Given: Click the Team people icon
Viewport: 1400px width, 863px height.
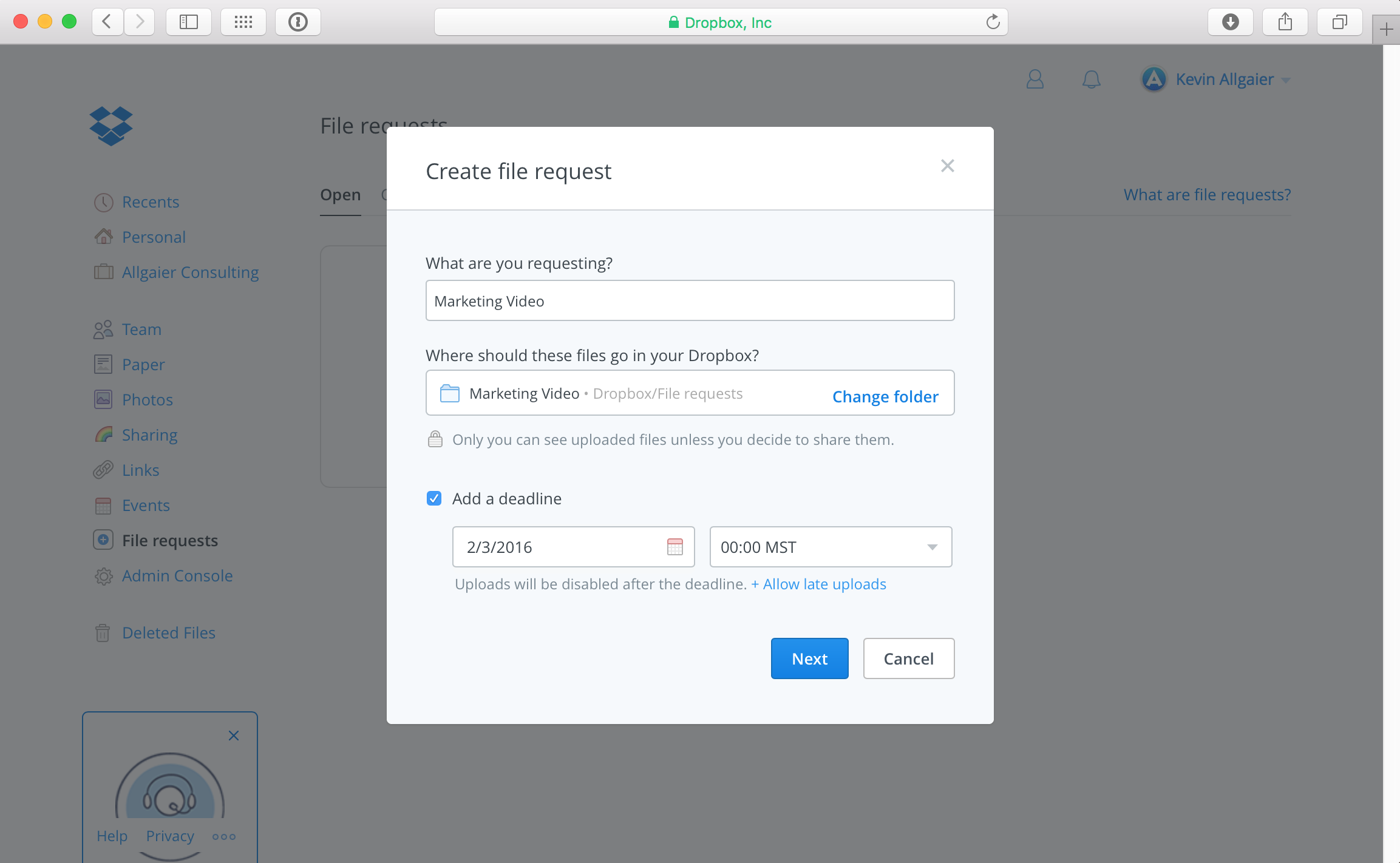Looking at the screenshot, I should click(x=103, y=330).
